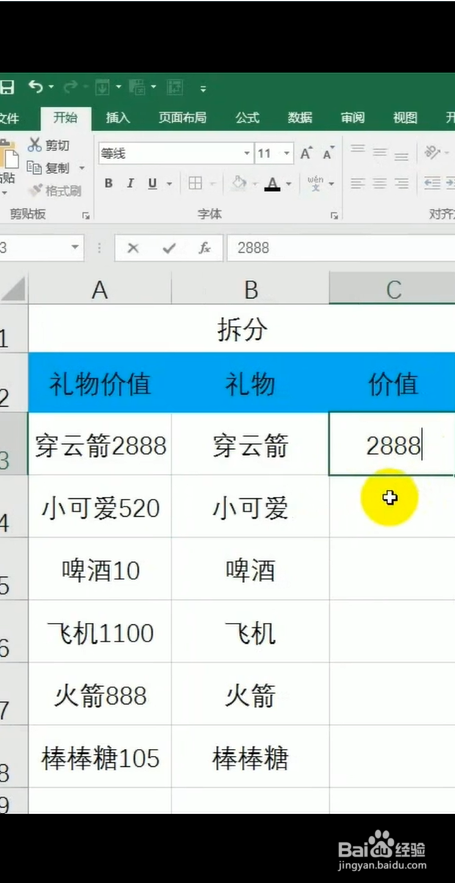Click the Decrease Font Size icon
The image size is (455, 883).
pyautogui.click(x=328, y=153)
